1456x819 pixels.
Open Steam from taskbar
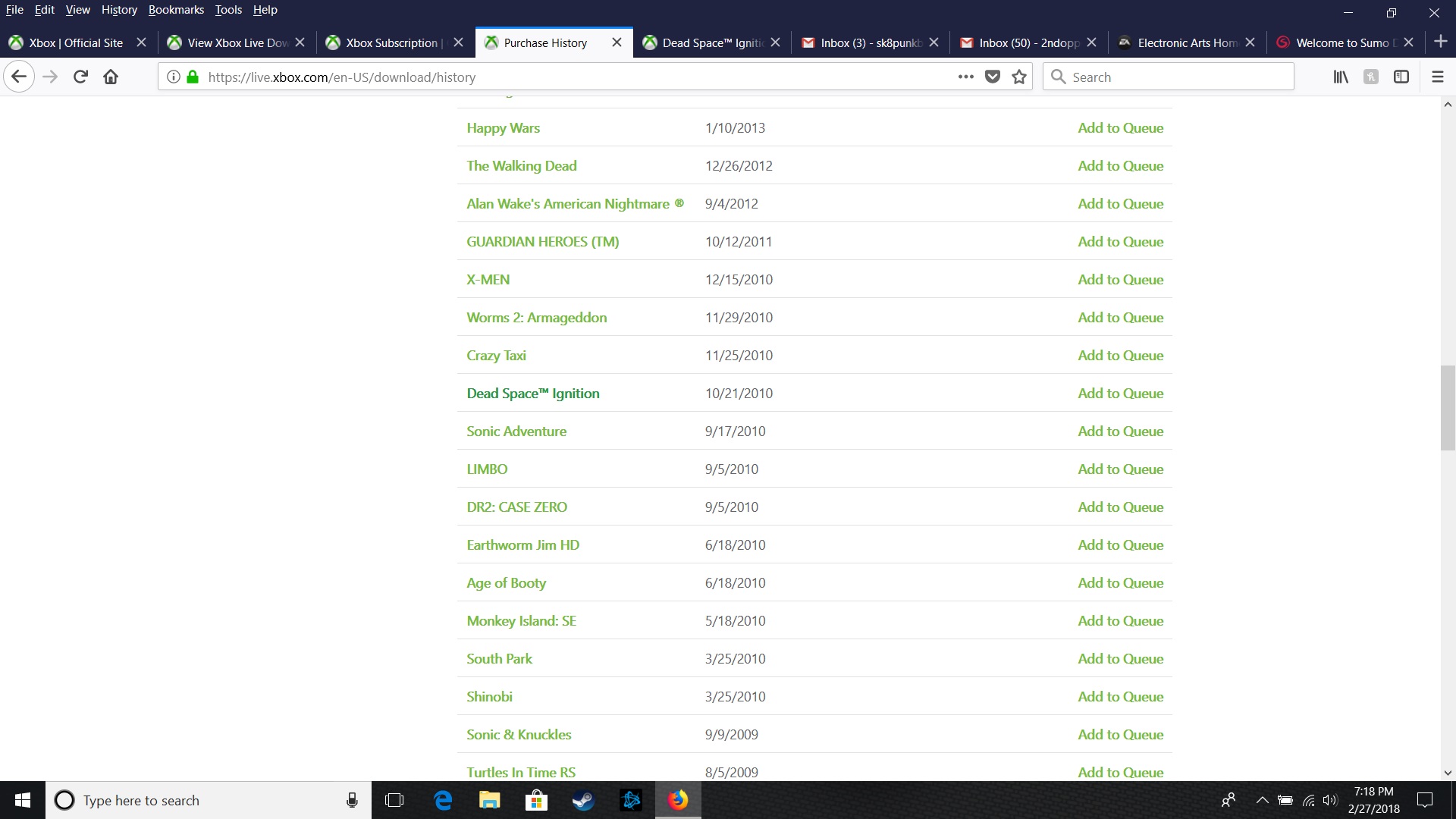click(x=584, y=800)
